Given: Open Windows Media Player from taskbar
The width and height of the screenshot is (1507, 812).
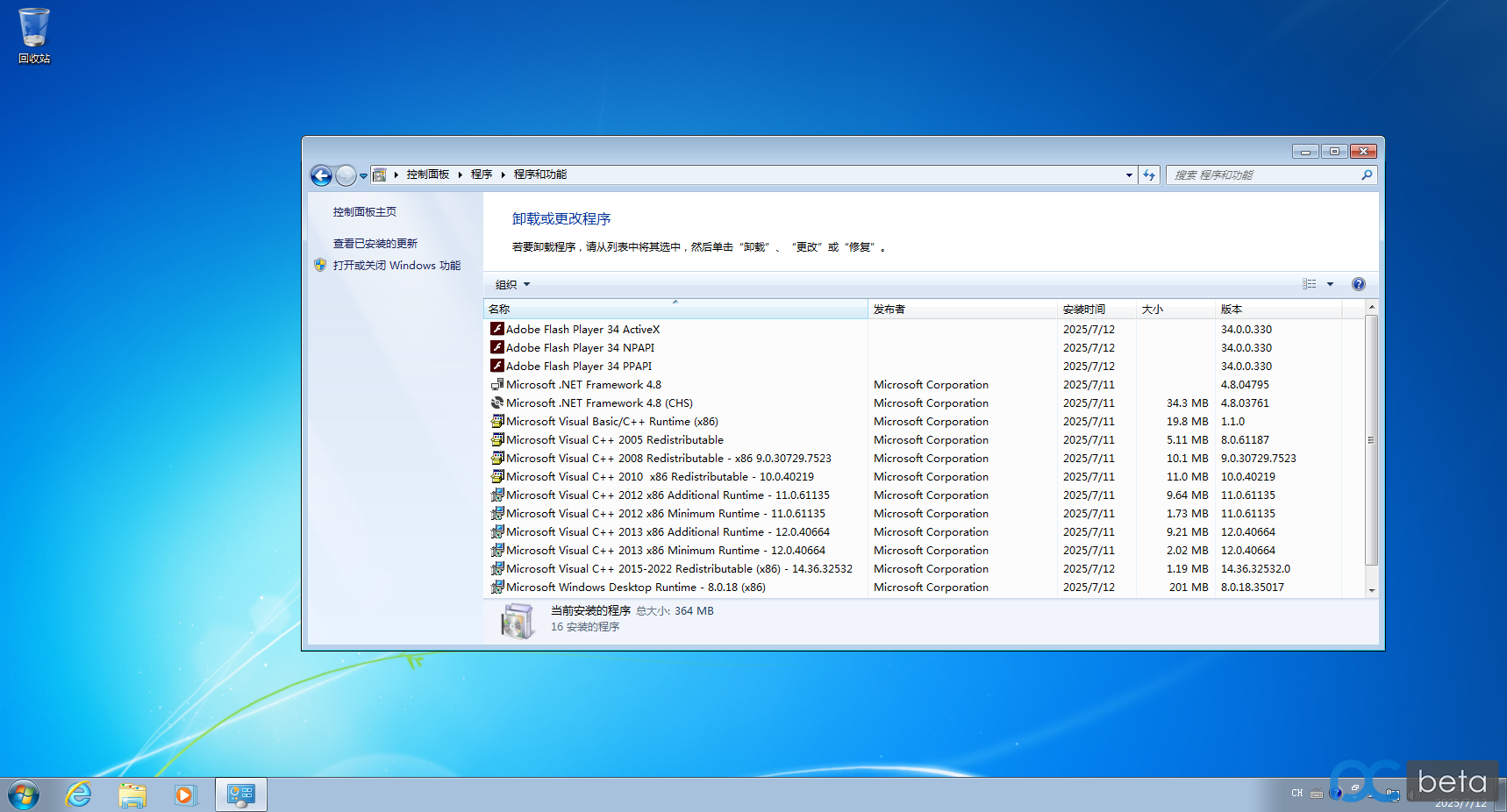Looking at the screenshot, I should pyautogui.click(x=185, y=794).
